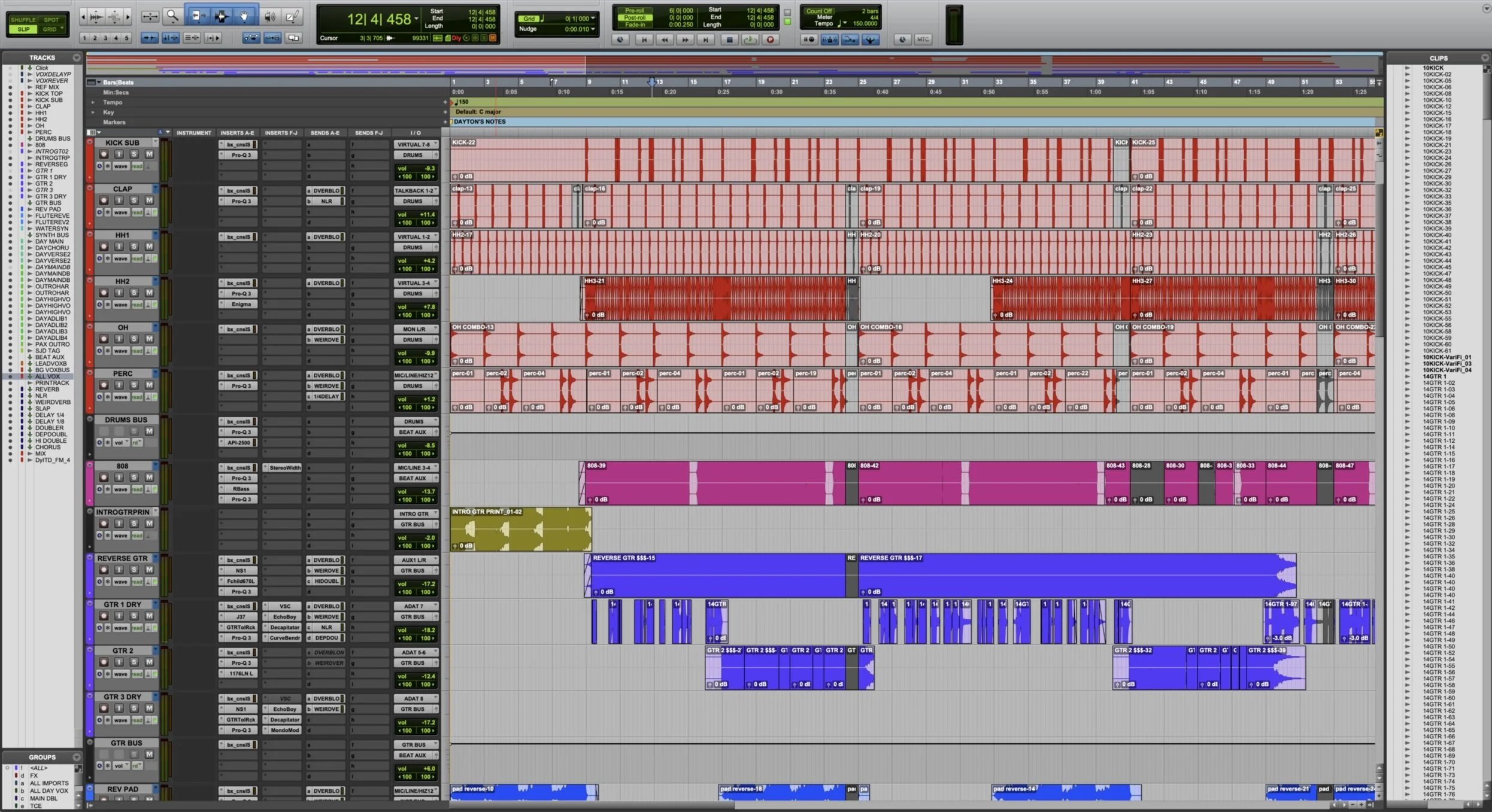Mute the KICK SUB track
The height and width of the screenshot is (812, 1492).
coord(149,154)
